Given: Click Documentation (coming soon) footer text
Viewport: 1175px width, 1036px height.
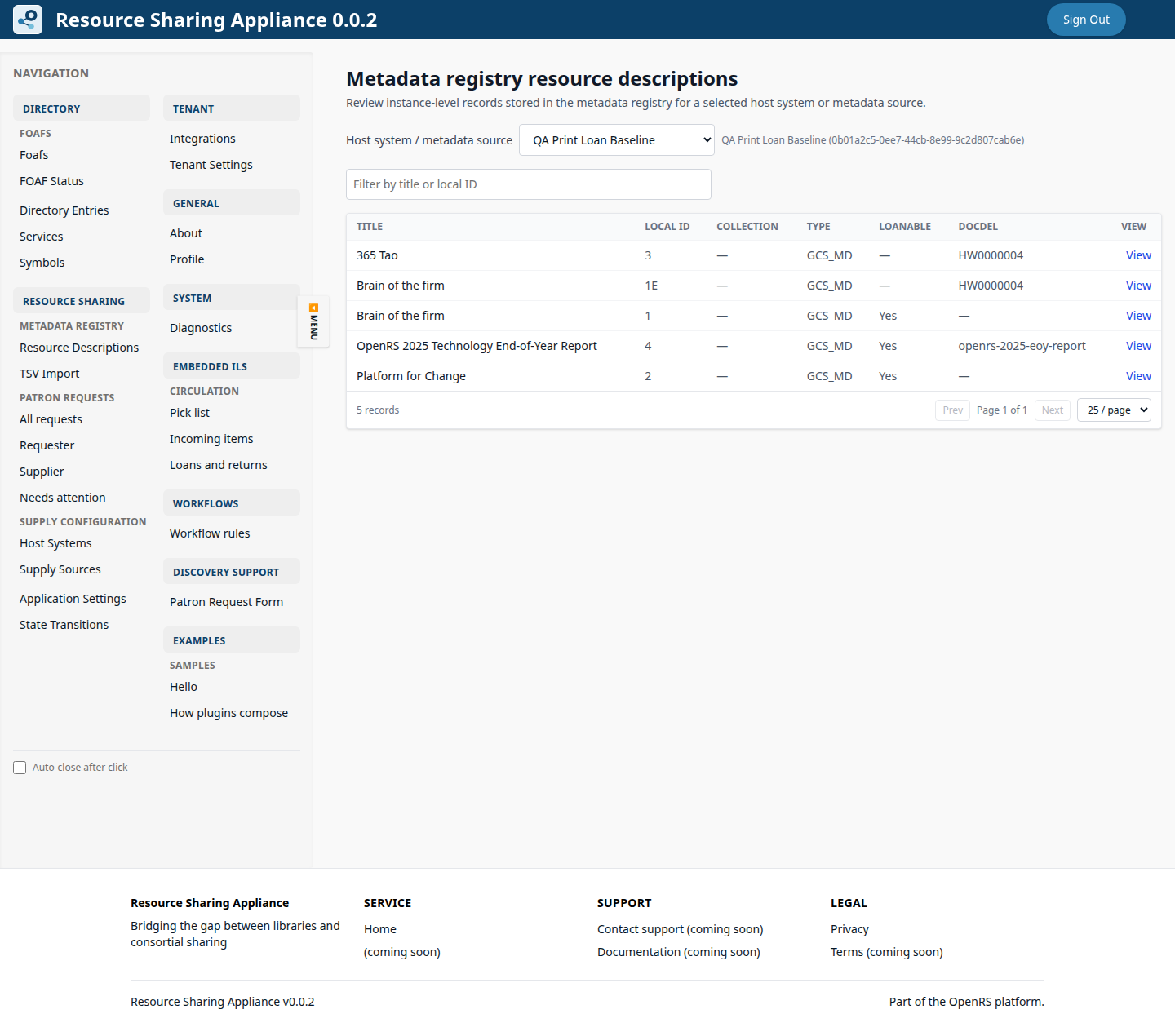Looking at the screenshot, I should point(678,952).
